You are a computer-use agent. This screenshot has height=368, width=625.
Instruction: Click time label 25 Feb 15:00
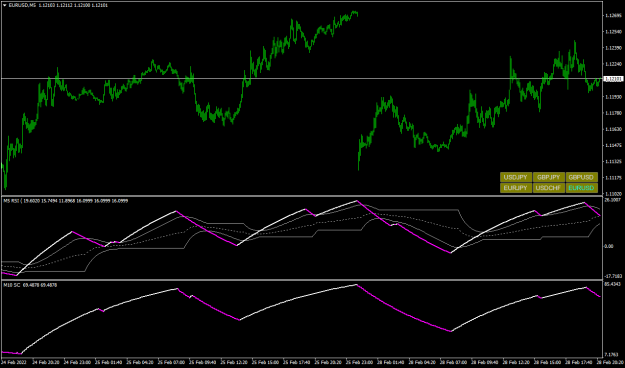265,362
